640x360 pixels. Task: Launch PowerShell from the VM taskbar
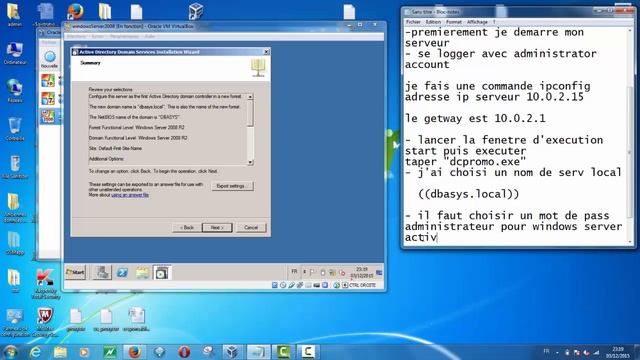coord(122,273)
